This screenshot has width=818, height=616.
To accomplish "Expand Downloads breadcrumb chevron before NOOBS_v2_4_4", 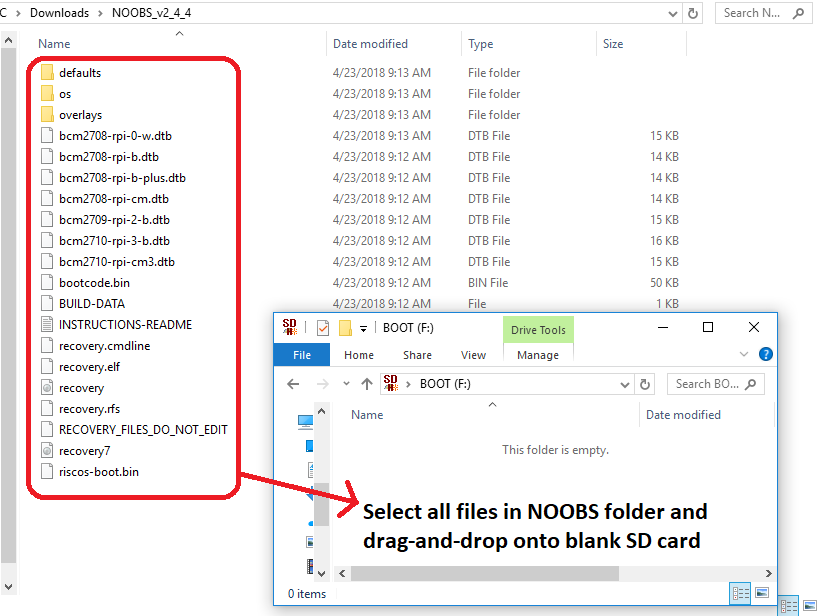I will (x=100, y=13).
